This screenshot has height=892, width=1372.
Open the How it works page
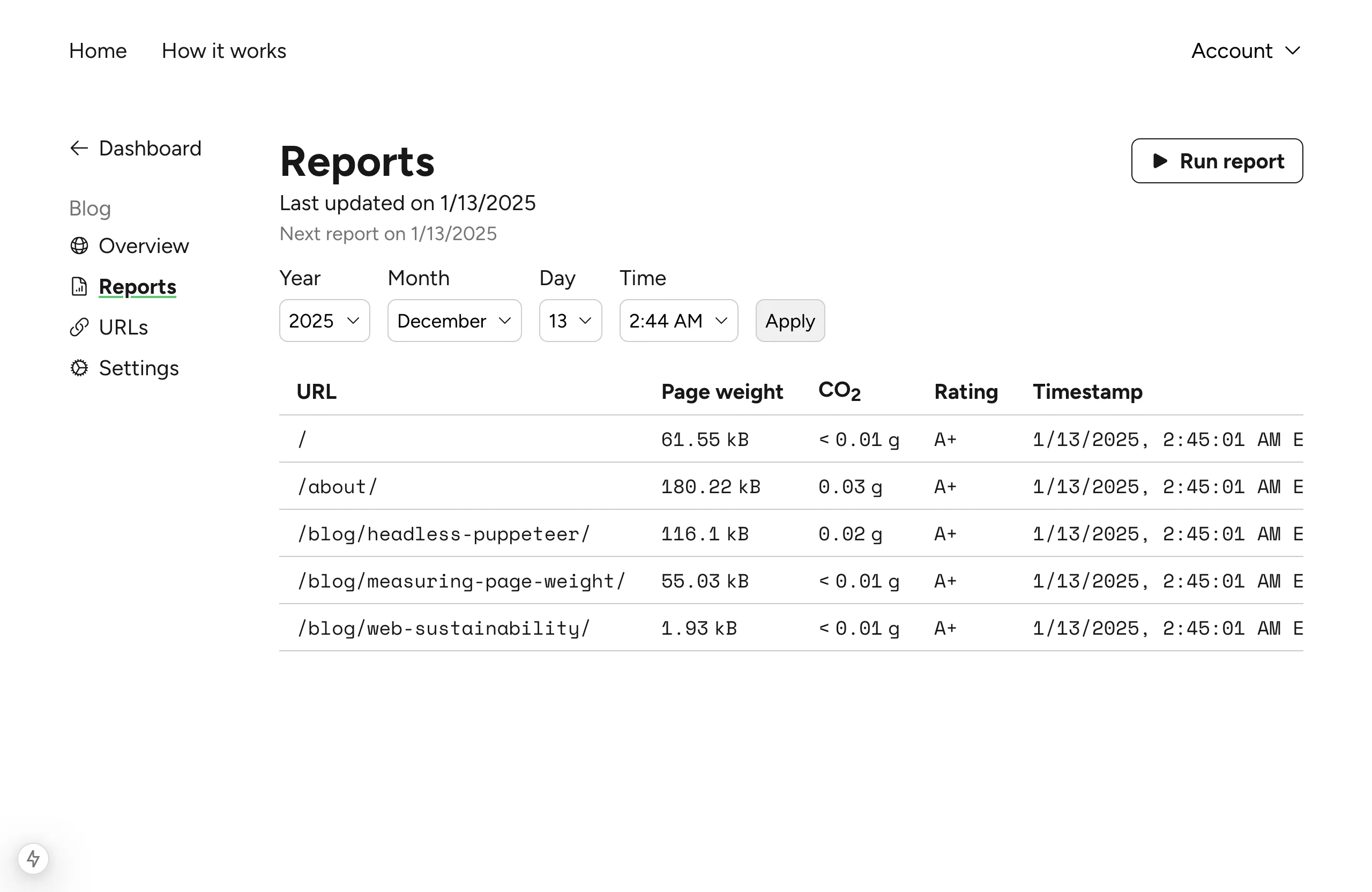pyautogui.click(x=223, y=51)
